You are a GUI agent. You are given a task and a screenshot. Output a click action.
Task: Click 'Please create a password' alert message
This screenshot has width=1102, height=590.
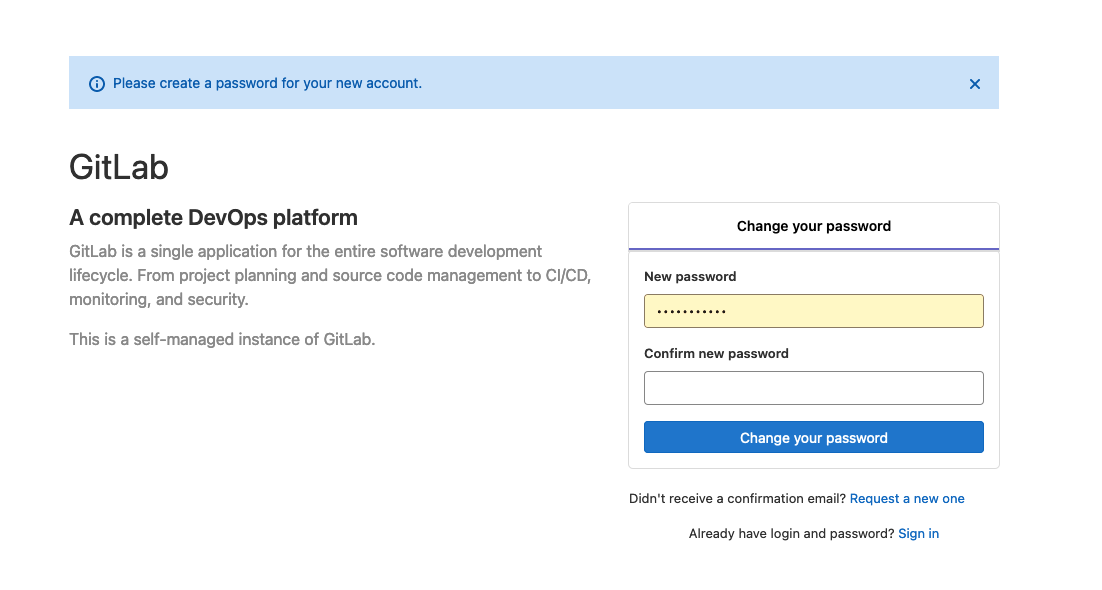point(267,83)
